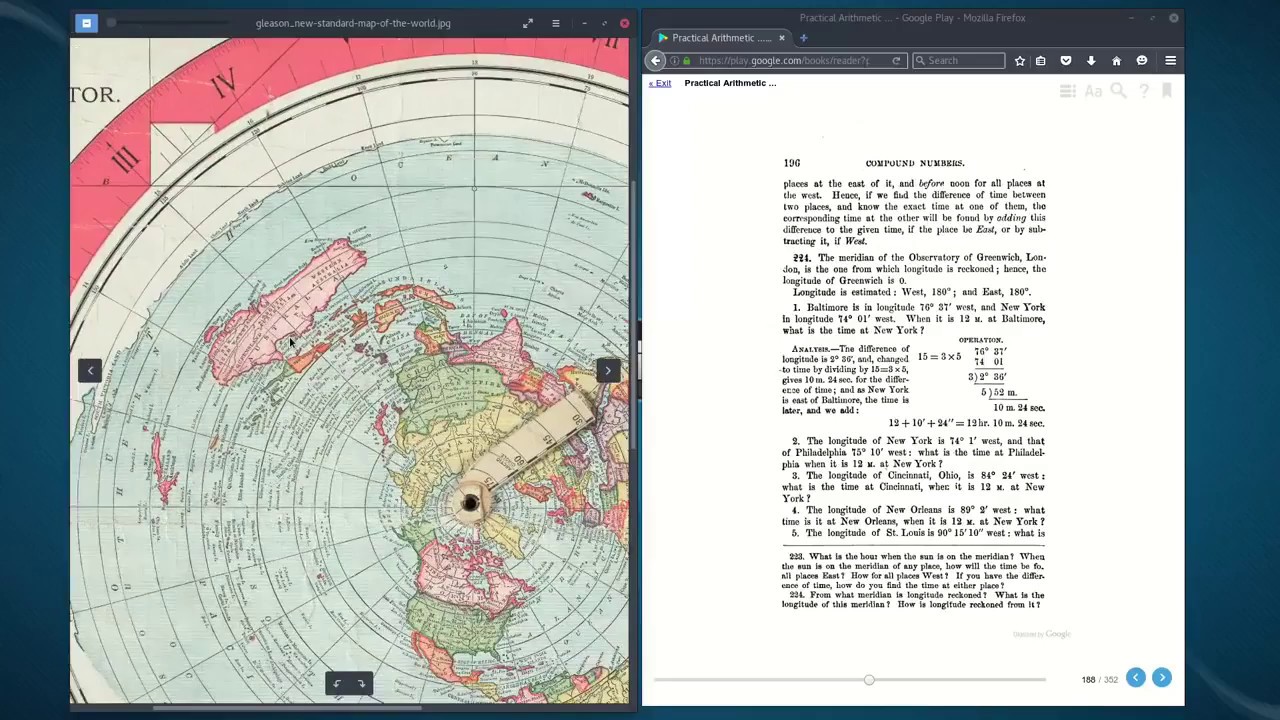Click the green secure-connection padlock icon
Viewport: 1280px width, 720px height.
pos(686,61)
